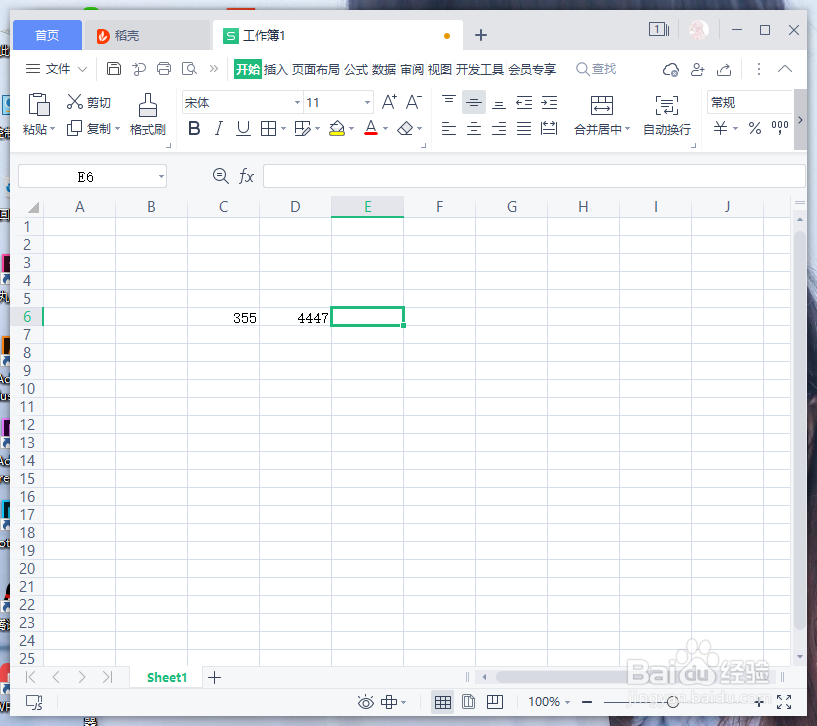The height and width of the screenshot is (726, 817).
Task: Open font name dropdown 宋体
Action: pos(297,103)
